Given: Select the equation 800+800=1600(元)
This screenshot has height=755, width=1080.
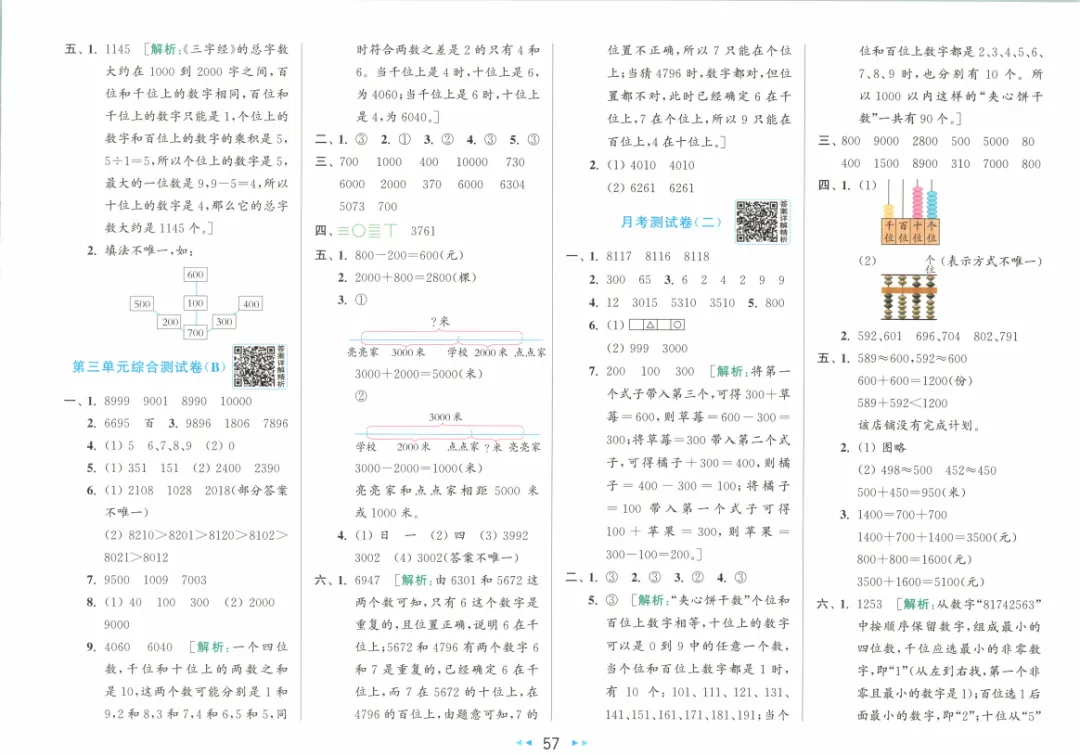Looking at the screenshot, I should [915, 559].
